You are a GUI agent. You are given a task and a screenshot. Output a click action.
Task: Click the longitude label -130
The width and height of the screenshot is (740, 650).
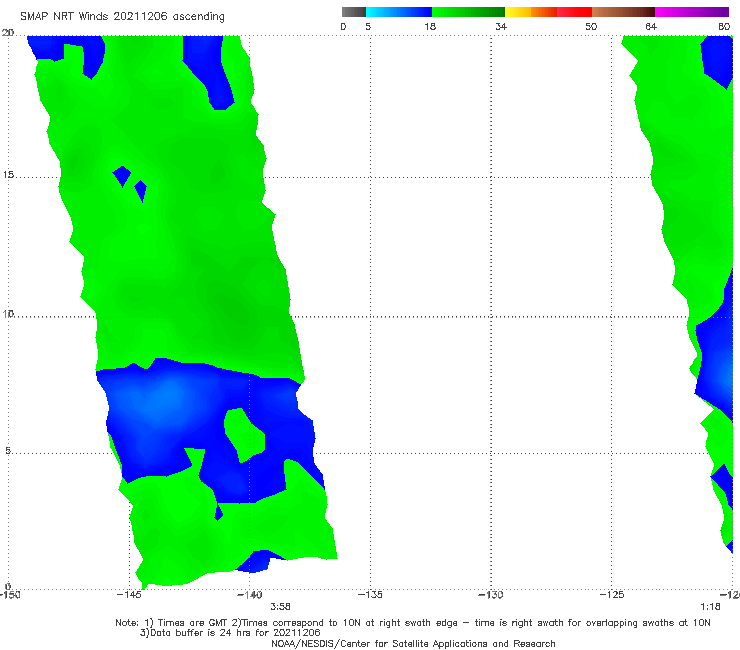pos(491,595)
